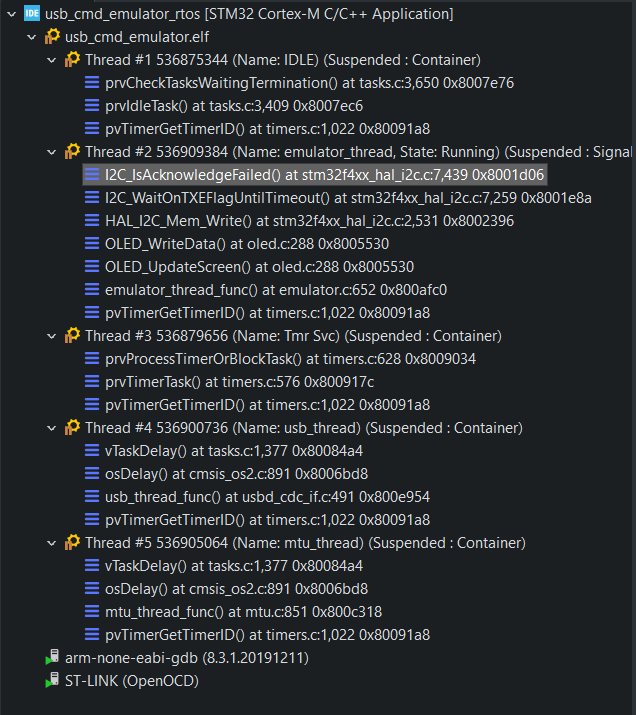Select frame HAL_I2C_Mem_Write() at stm32f4xx_hal_i2c.c:2,531
636x715 pixels.
[309, 221]
